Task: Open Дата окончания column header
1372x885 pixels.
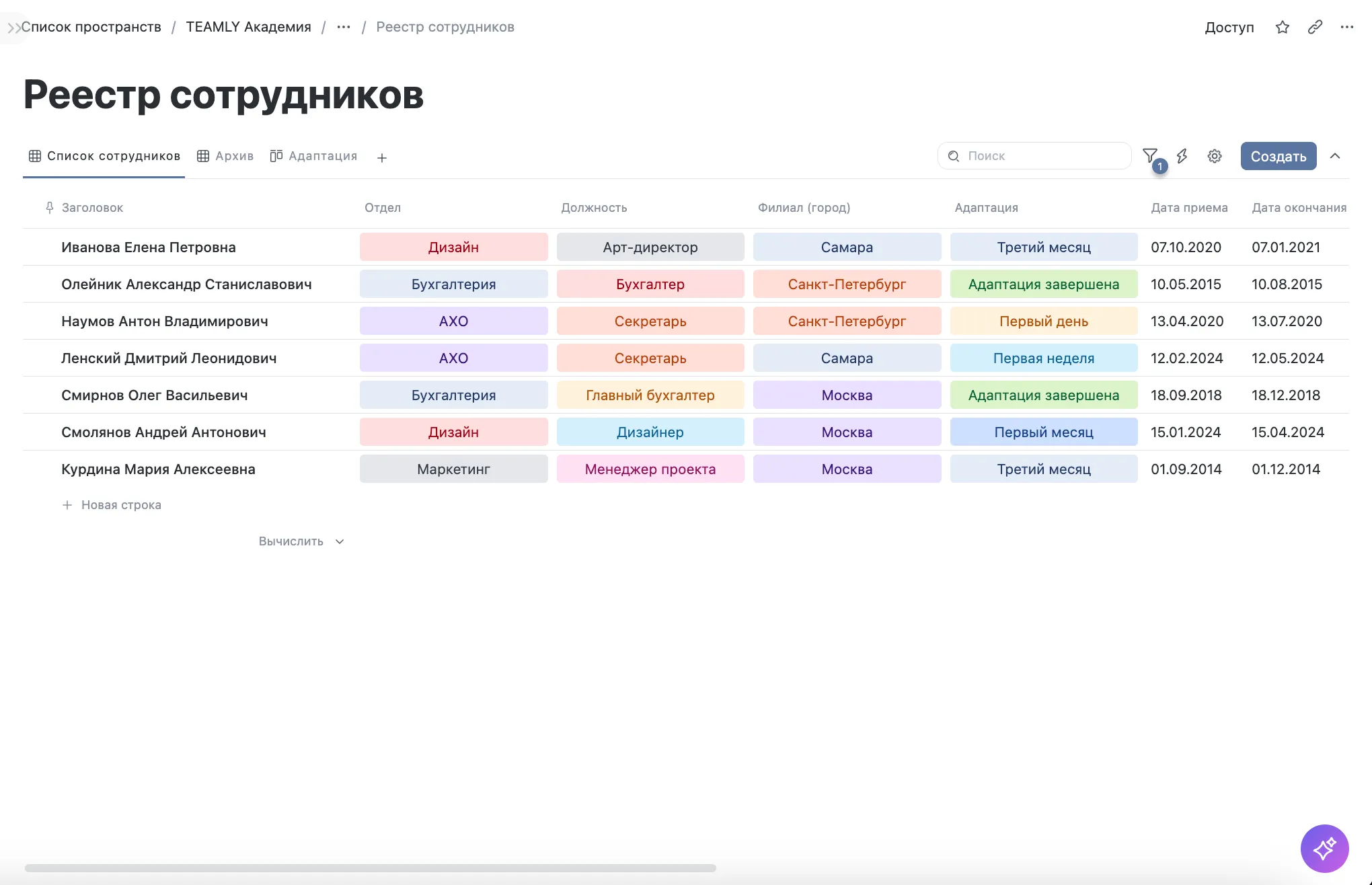Action: (1299, 208)
